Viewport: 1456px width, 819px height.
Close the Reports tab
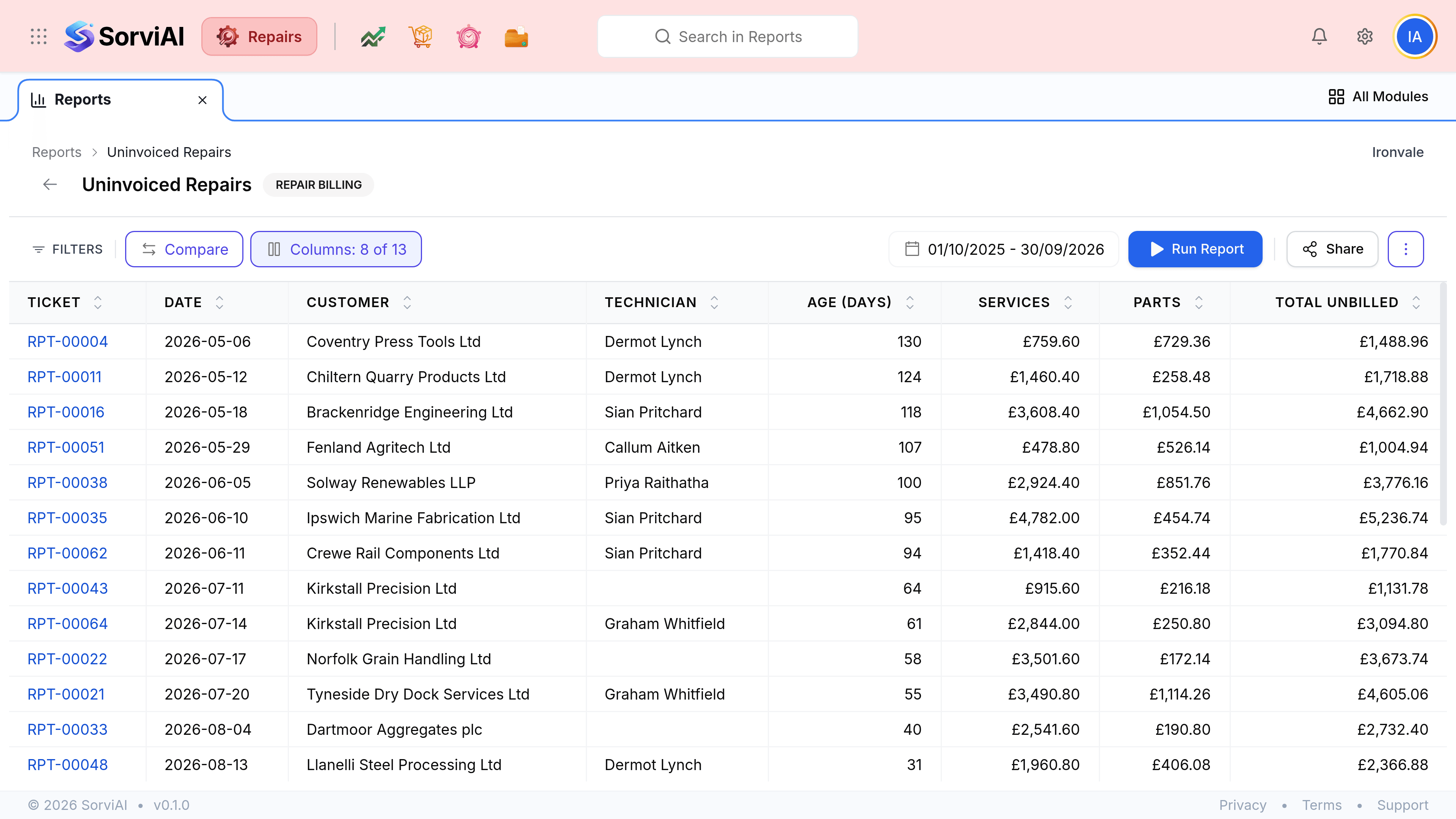point(202,100)
